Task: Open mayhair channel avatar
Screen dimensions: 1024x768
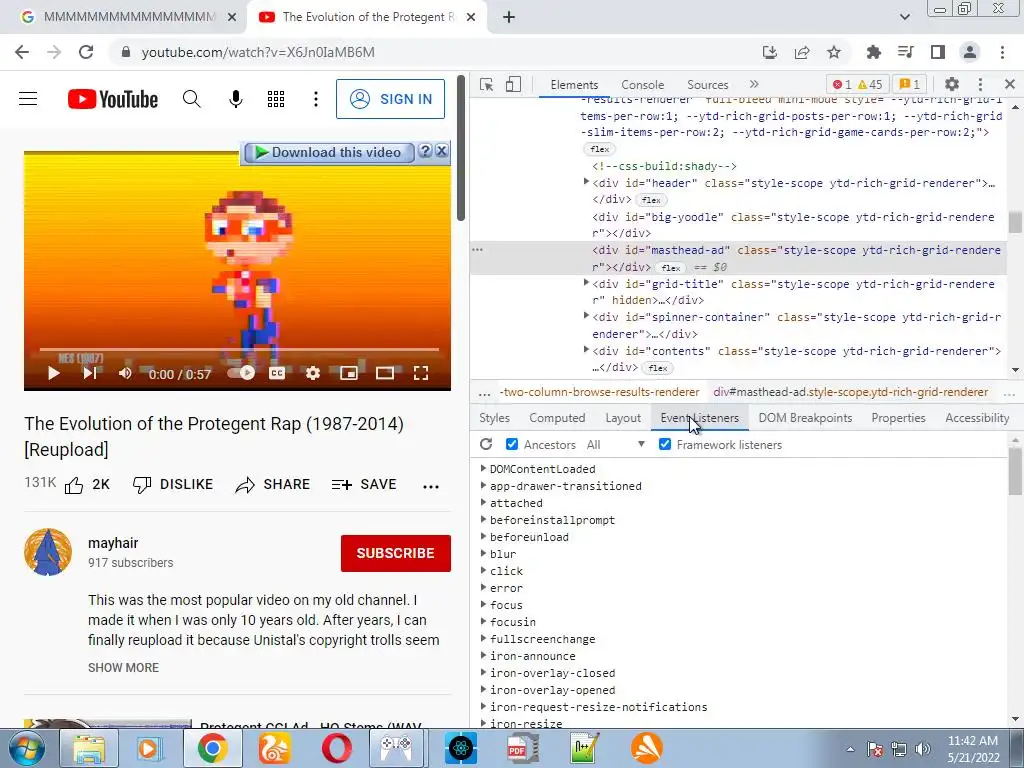Action: click(x=48, y=552)
